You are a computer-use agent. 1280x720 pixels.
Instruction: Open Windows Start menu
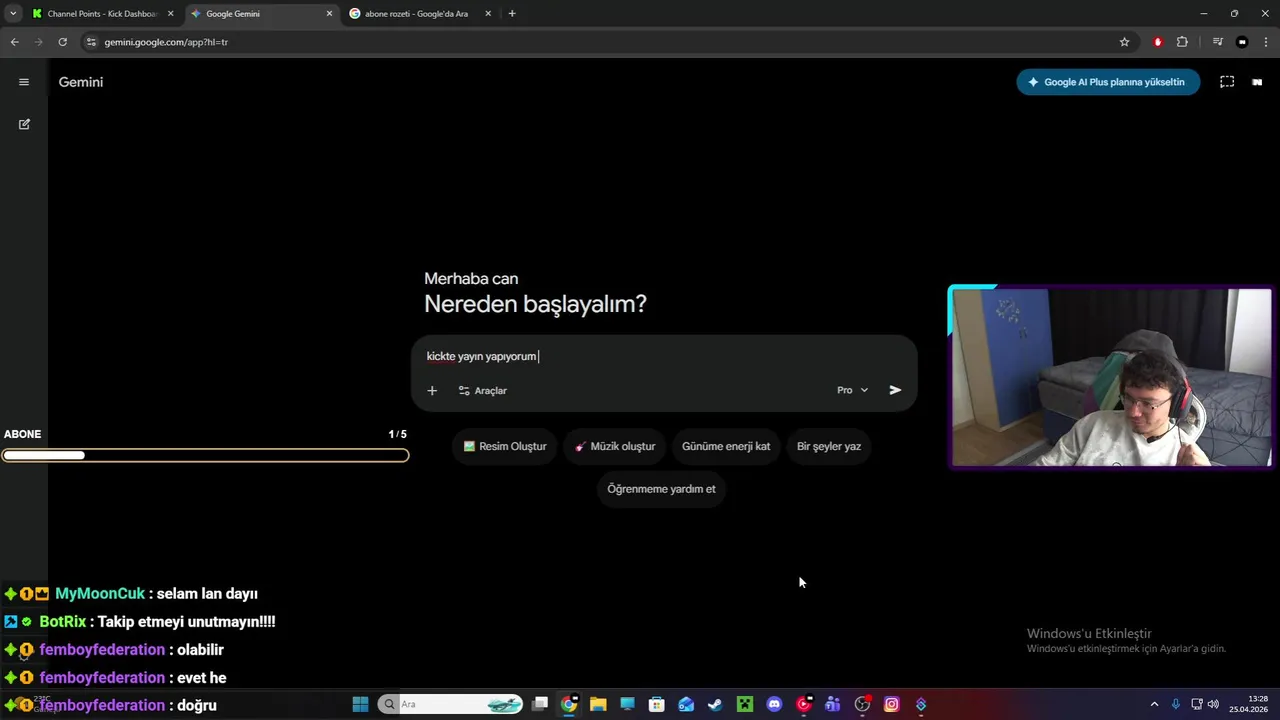click(360, 704)
